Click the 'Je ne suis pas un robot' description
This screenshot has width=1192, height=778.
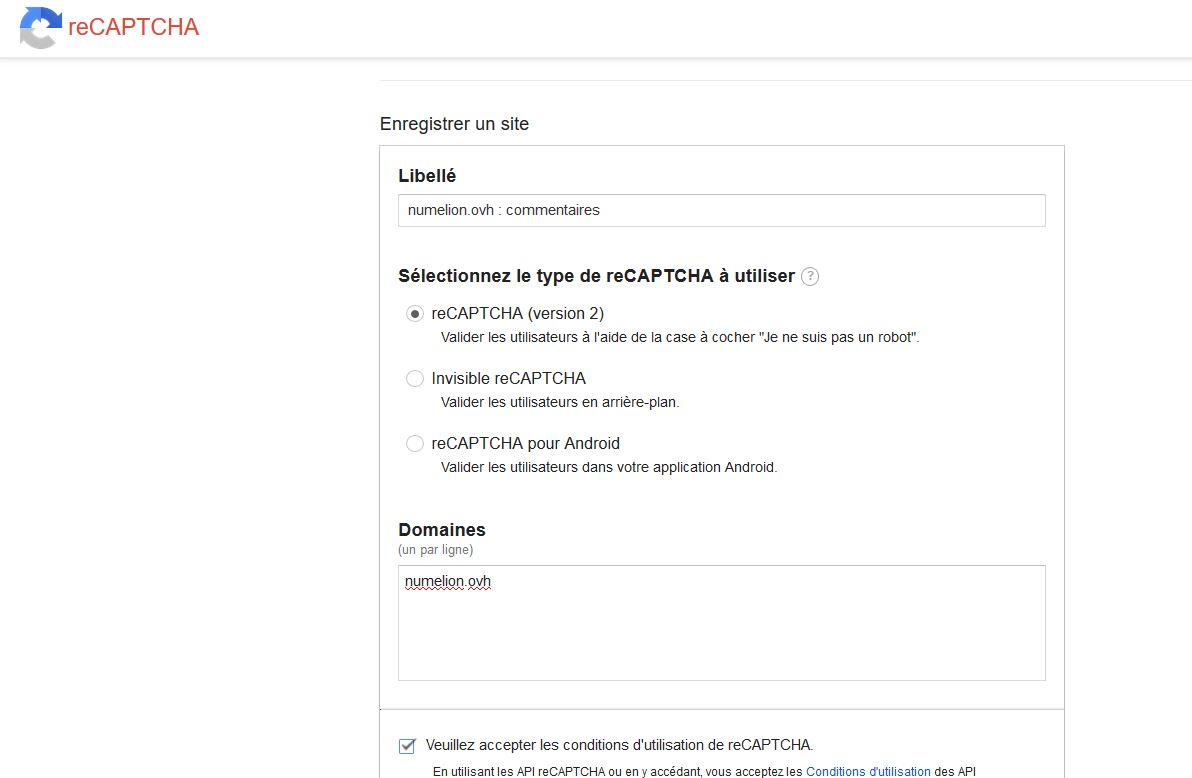click(x=680, y=337)
